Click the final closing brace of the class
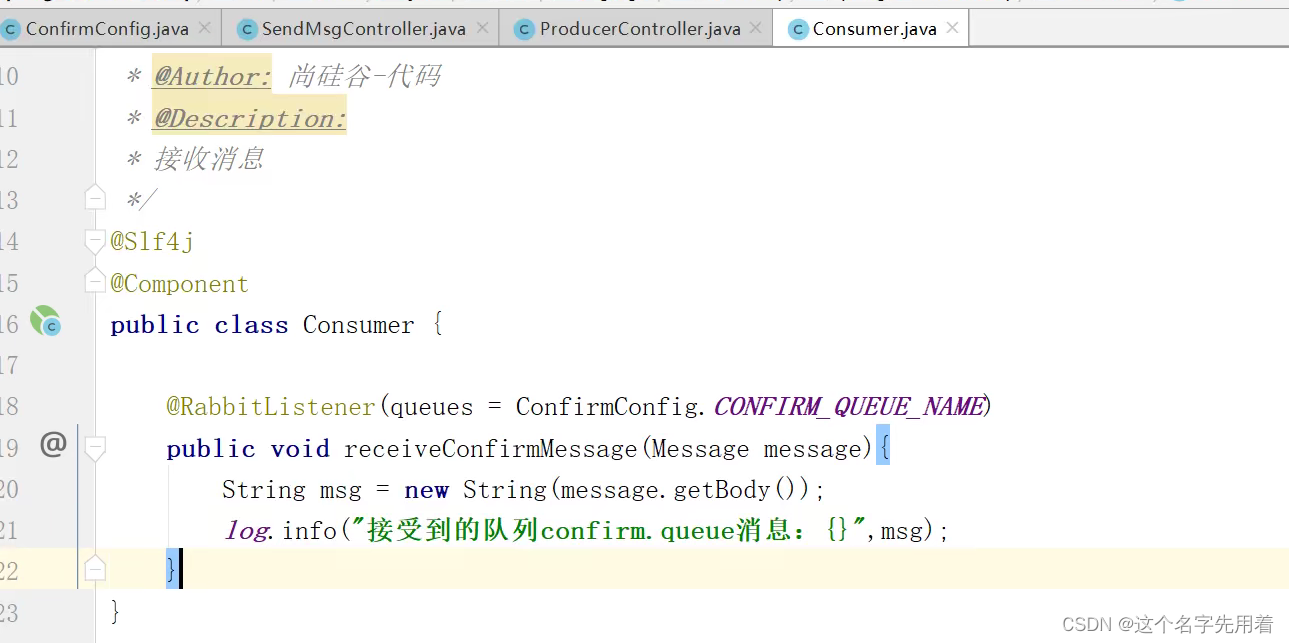 point(115,610)
